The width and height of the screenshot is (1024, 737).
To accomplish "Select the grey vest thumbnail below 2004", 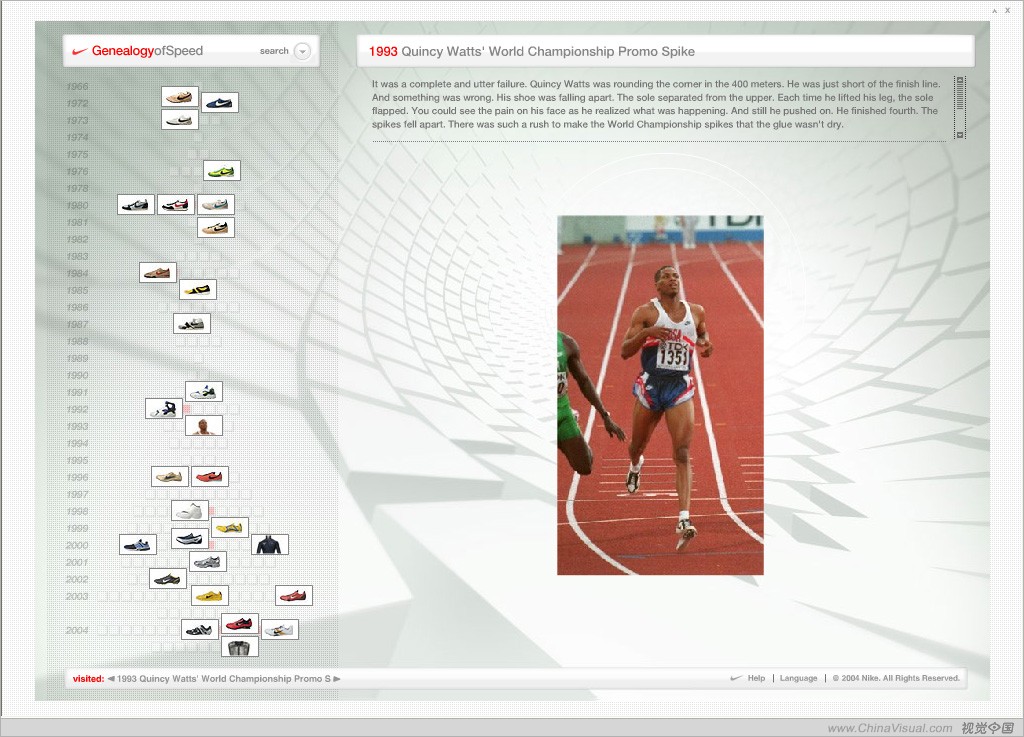I will [240, 647].
